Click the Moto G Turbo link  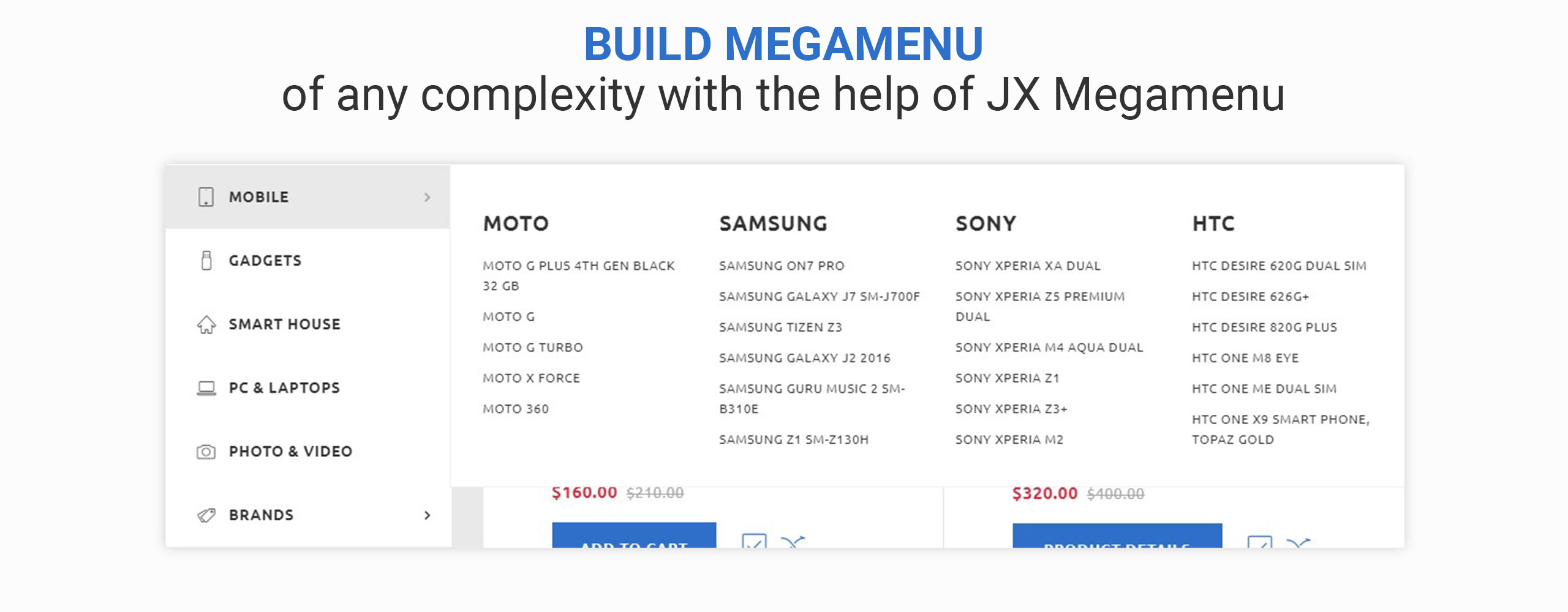(533, 348)
